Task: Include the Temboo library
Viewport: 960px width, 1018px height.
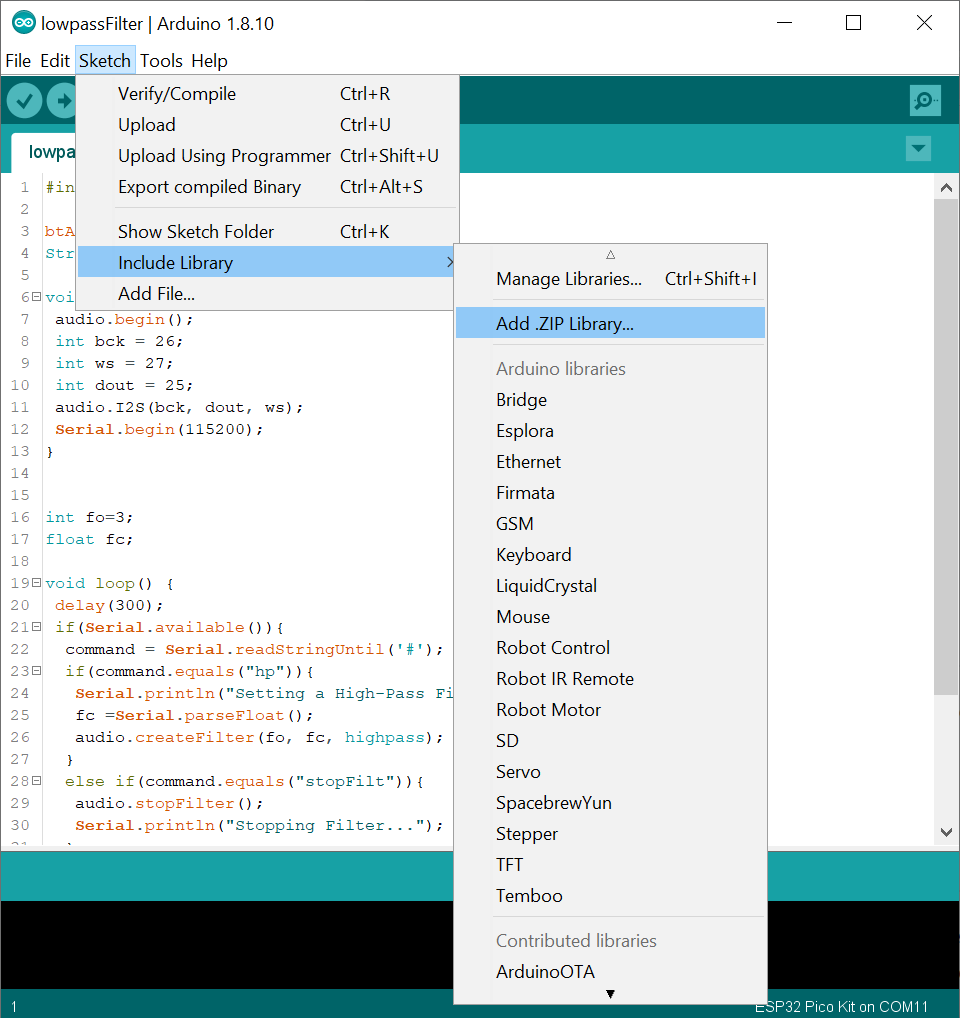Action: coord(610,896)
